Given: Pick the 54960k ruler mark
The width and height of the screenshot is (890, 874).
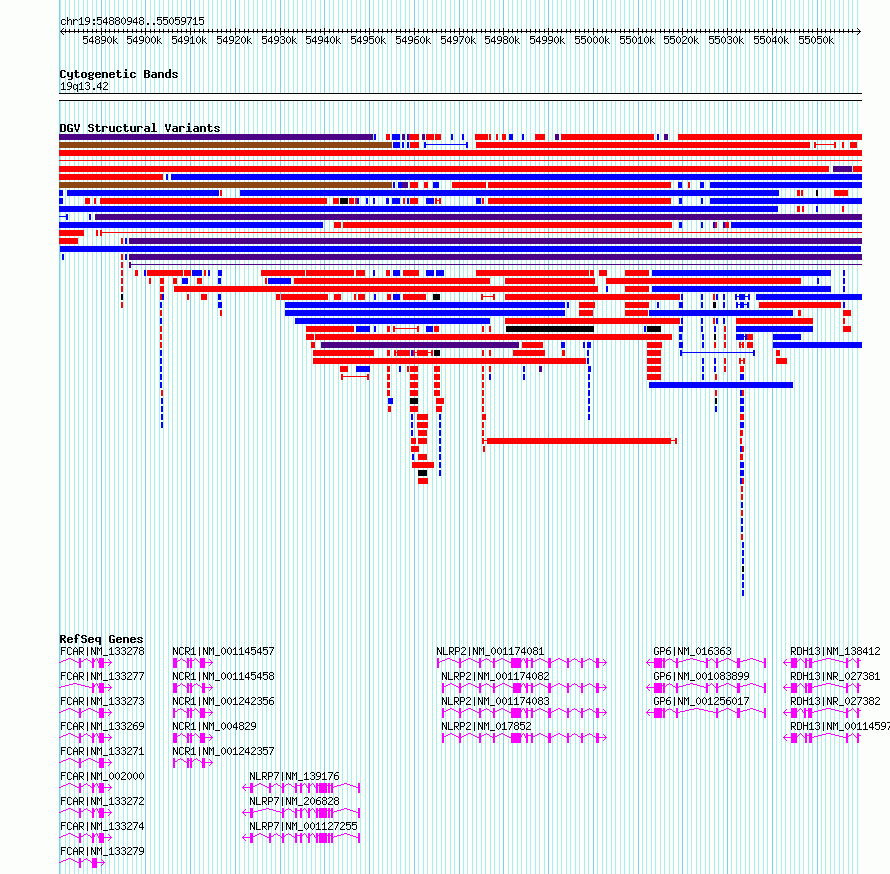Looking at the screenshot, I should click(x=413, y=40).
